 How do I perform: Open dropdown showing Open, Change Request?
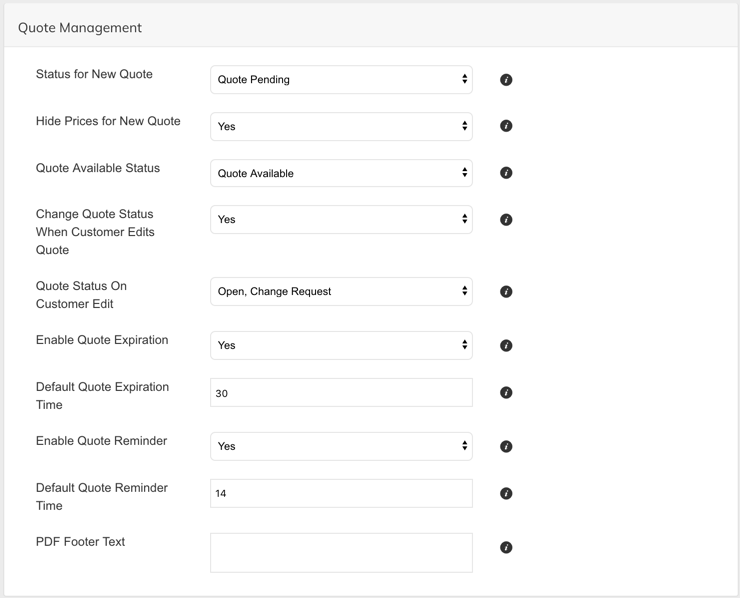click(x=341, y=291)
